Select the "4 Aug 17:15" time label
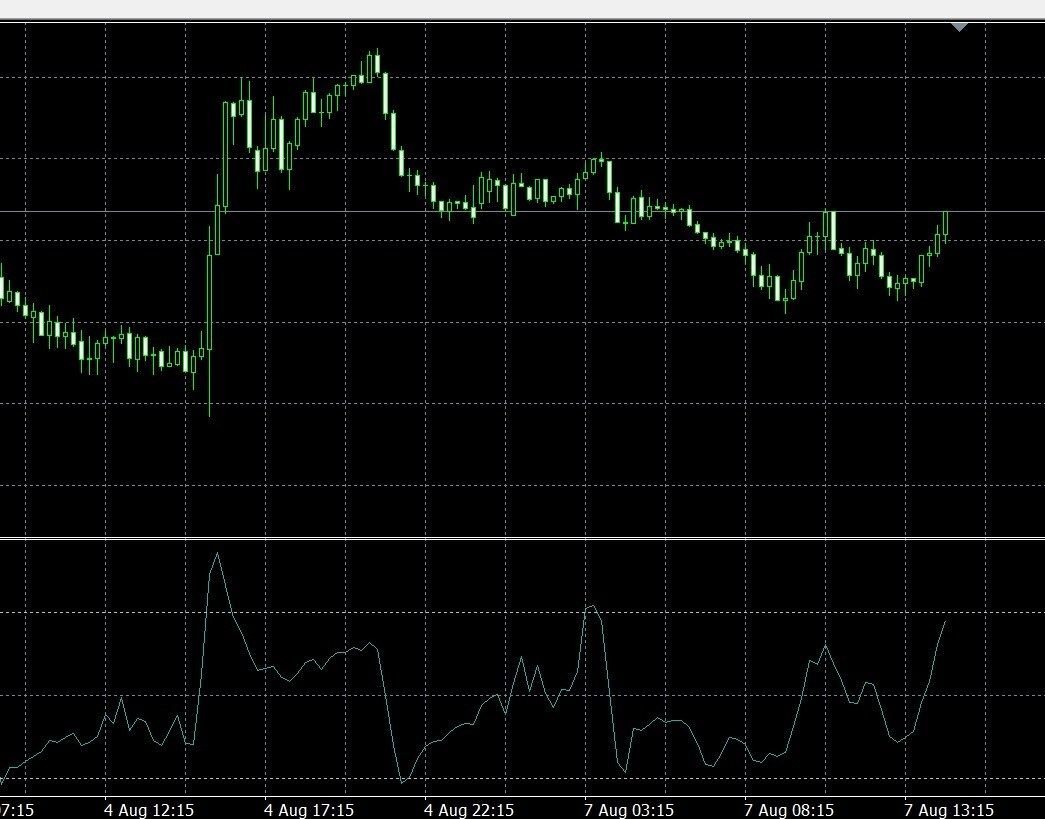The width and height of the screenshot is (1045, 819). (309, 810)
